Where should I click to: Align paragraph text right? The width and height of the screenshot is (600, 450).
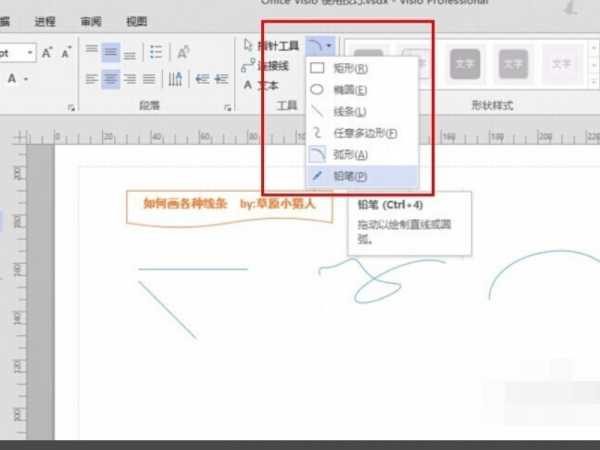coord(130,79)
